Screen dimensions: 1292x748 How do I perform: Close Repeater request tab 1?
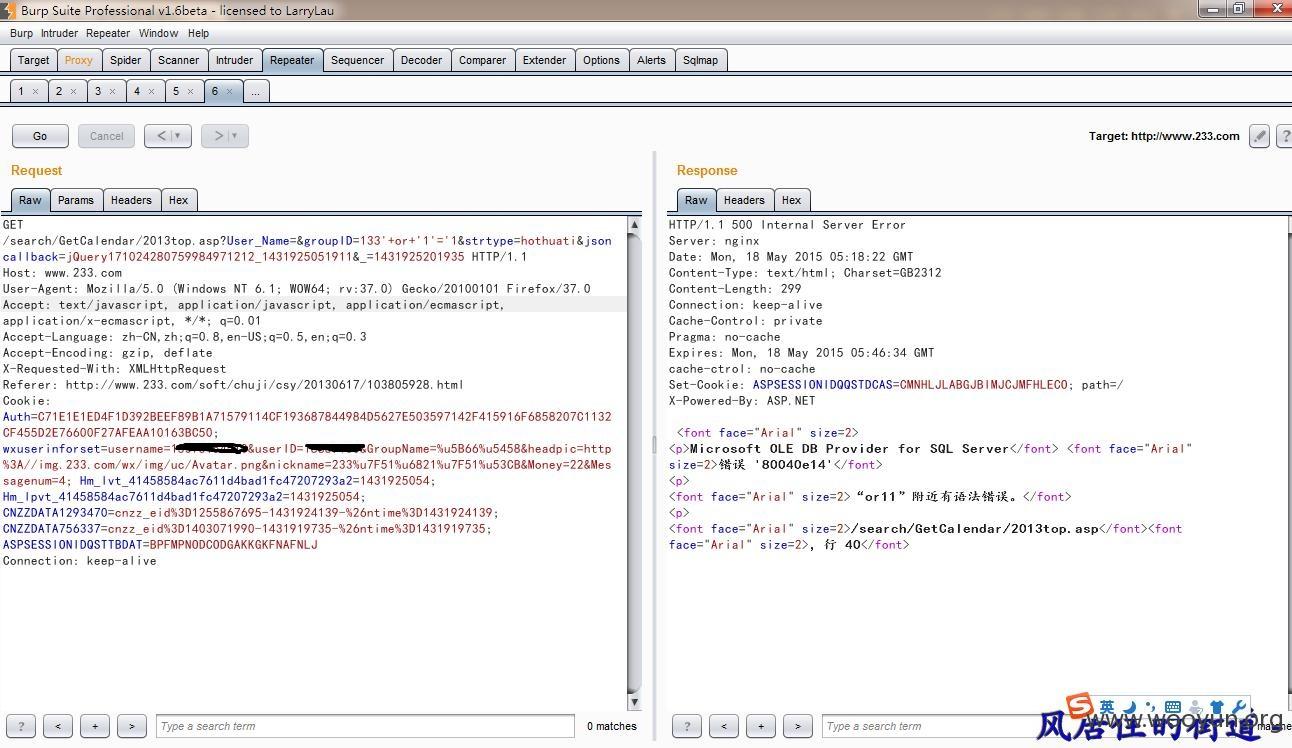point(35,91)
